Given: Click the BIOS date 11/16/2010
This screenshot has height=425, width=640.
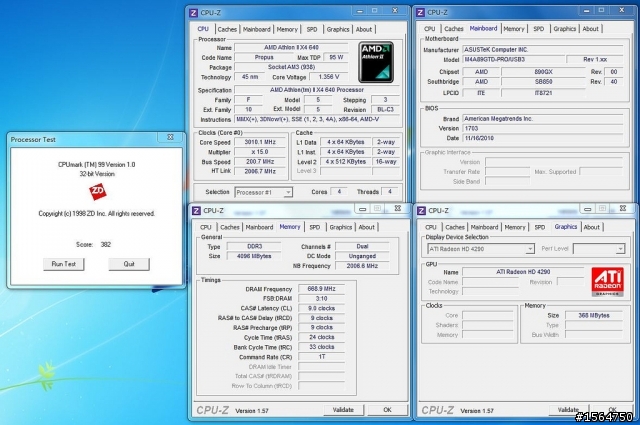Looking at the screenshot, I should click(543, 138).
